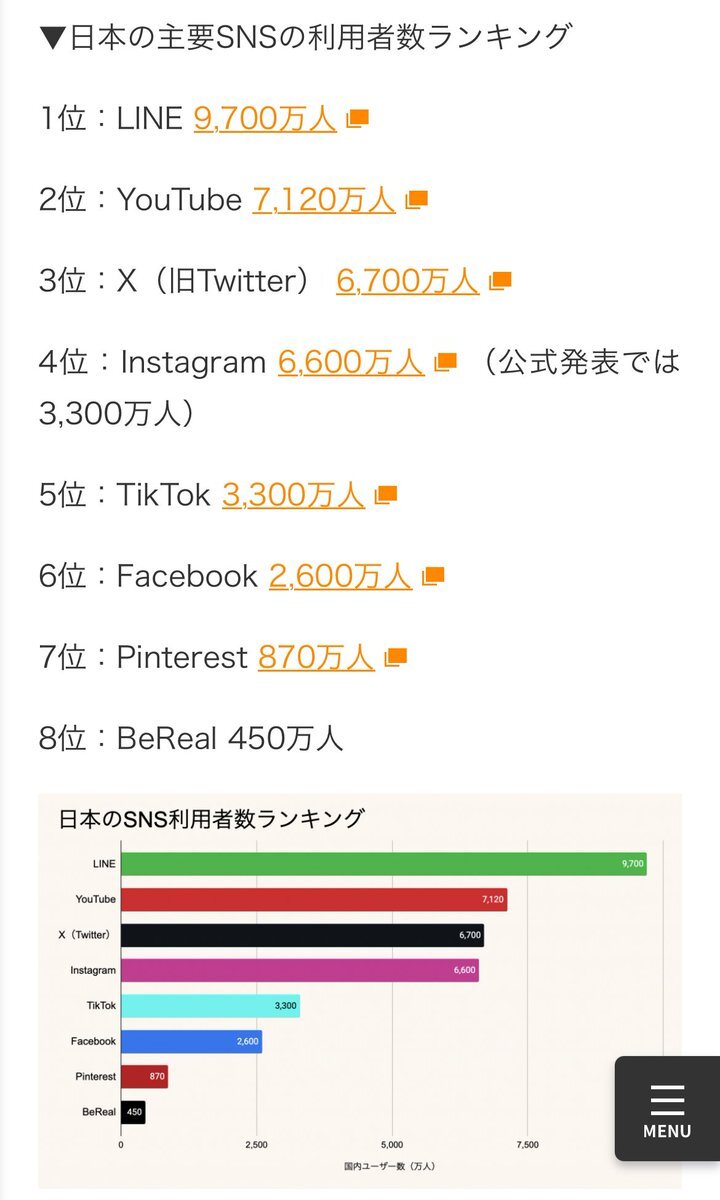Tap external link icon beside Facebook 2,600万人
The width and height of the screenshot is (720, 1200).
pos(432,575)
